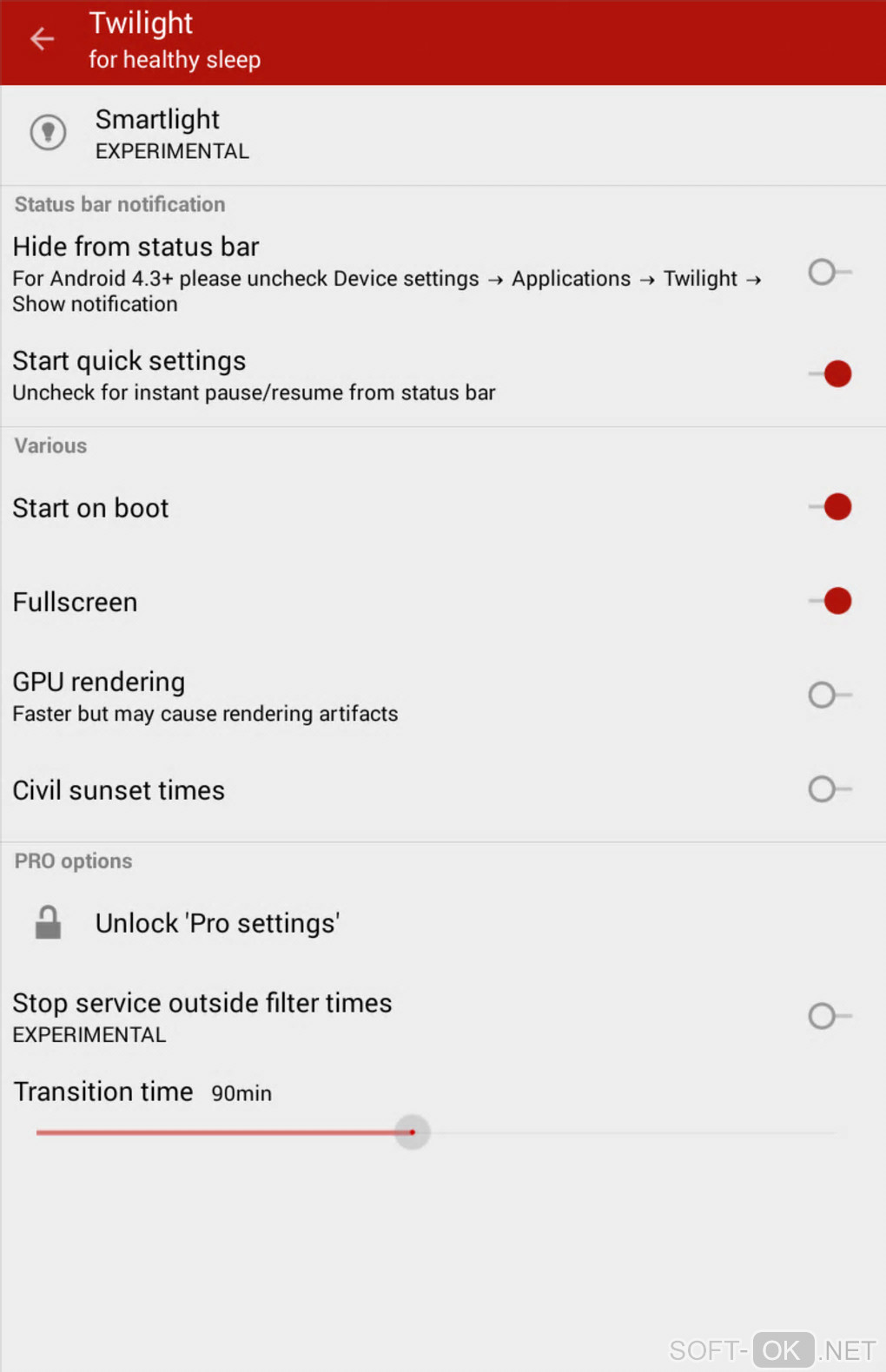886x1372 pixels.
Task: Enable GPU rendering switch
Action: (830, 695)
